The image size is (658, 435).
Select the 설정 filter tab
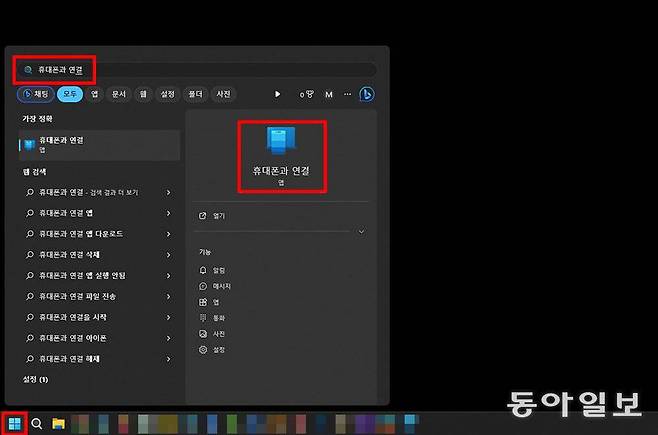[x=167, y=94]
